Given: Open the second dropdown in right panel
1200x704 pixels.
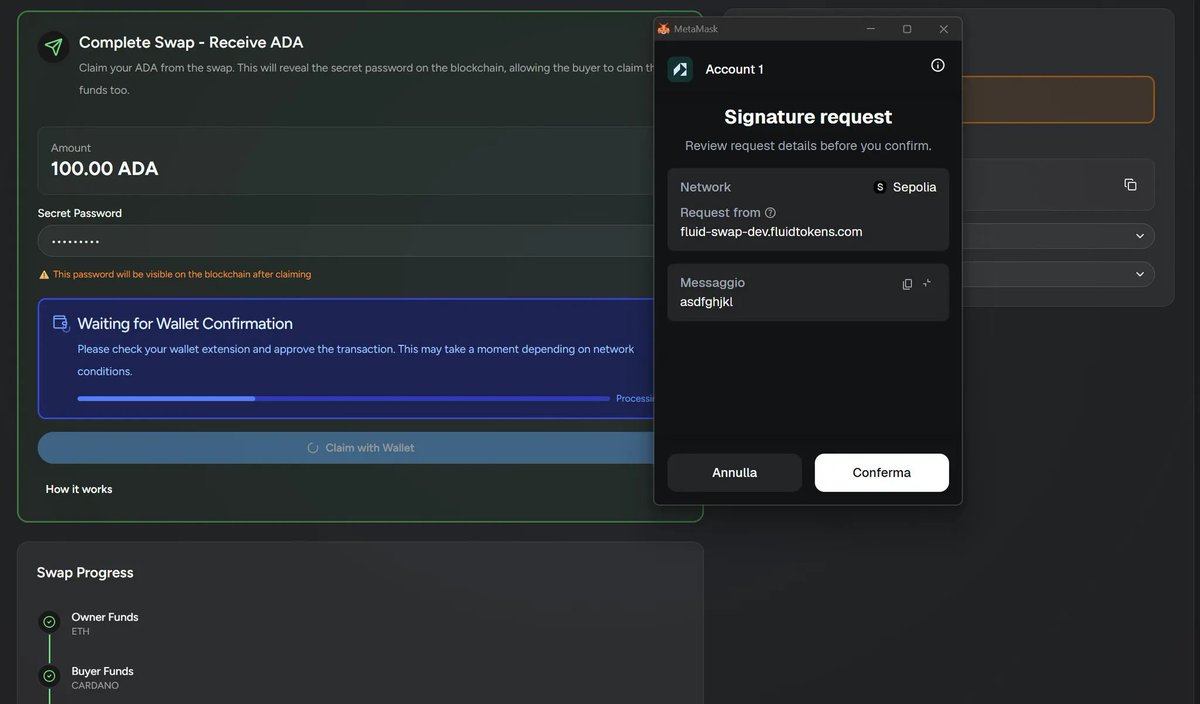Looking at the screenshot, I should pos(1139,273).
